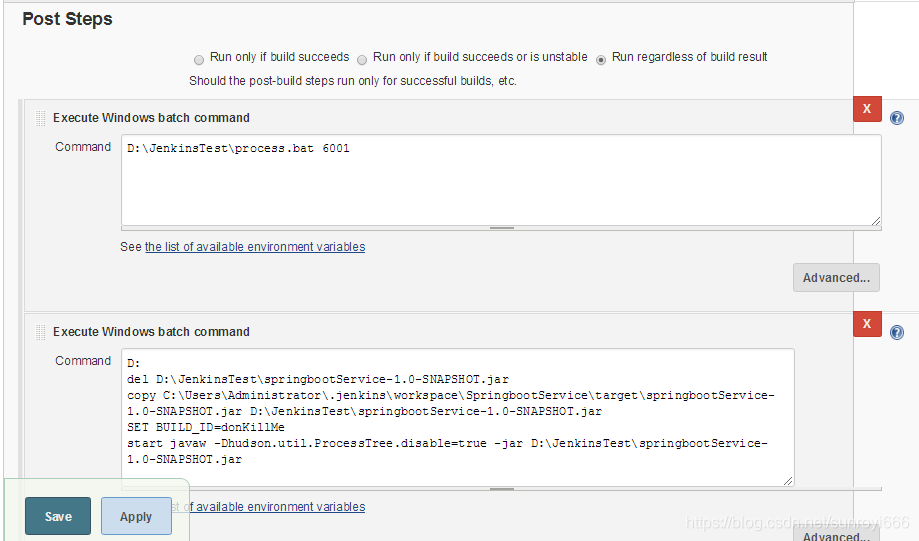Select Run only if build succeeds or is unstable
This screenshot has height=541, width=919.
coord(362,59)
